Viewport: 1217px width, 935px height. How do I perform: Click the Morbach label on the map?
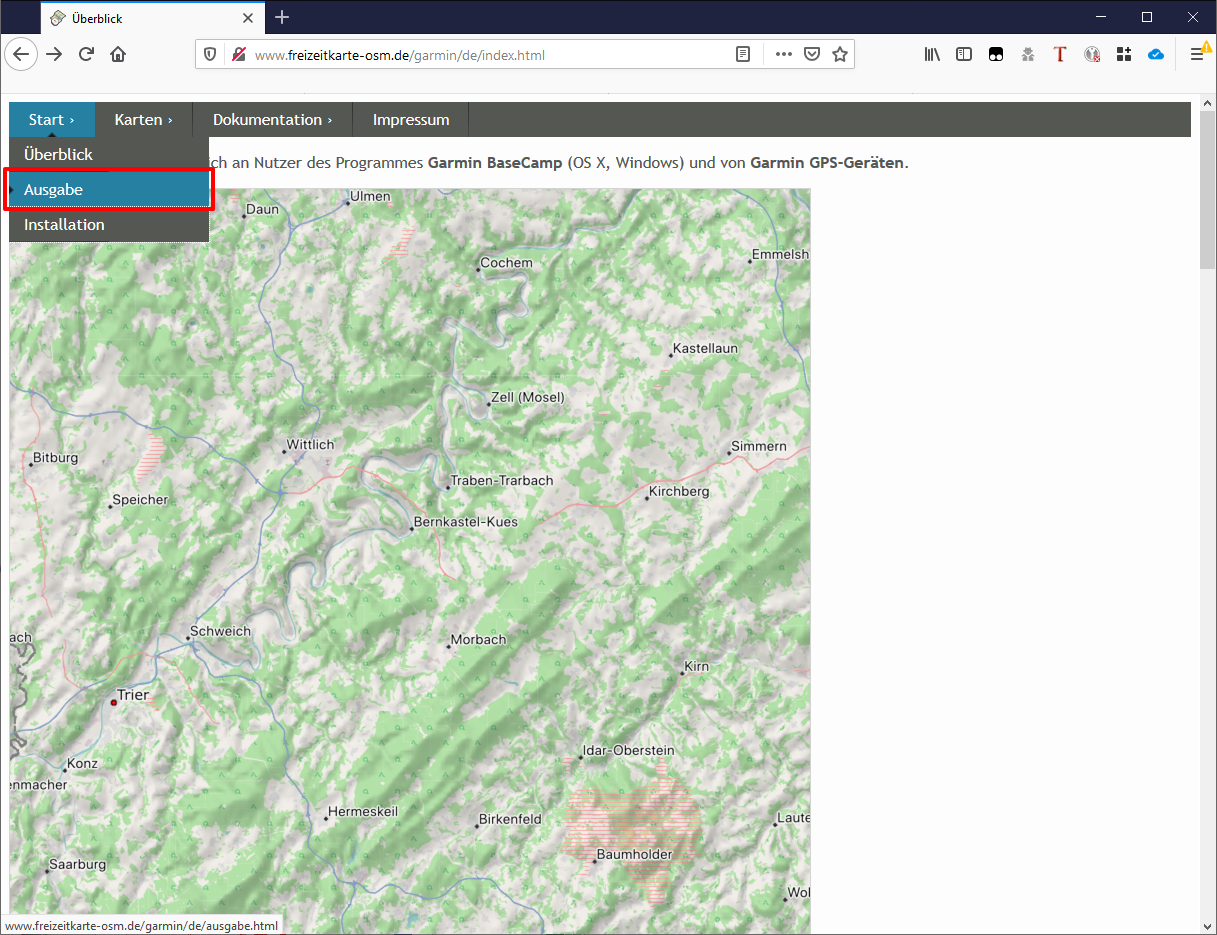pyautogui.click(x=478, y=640)
